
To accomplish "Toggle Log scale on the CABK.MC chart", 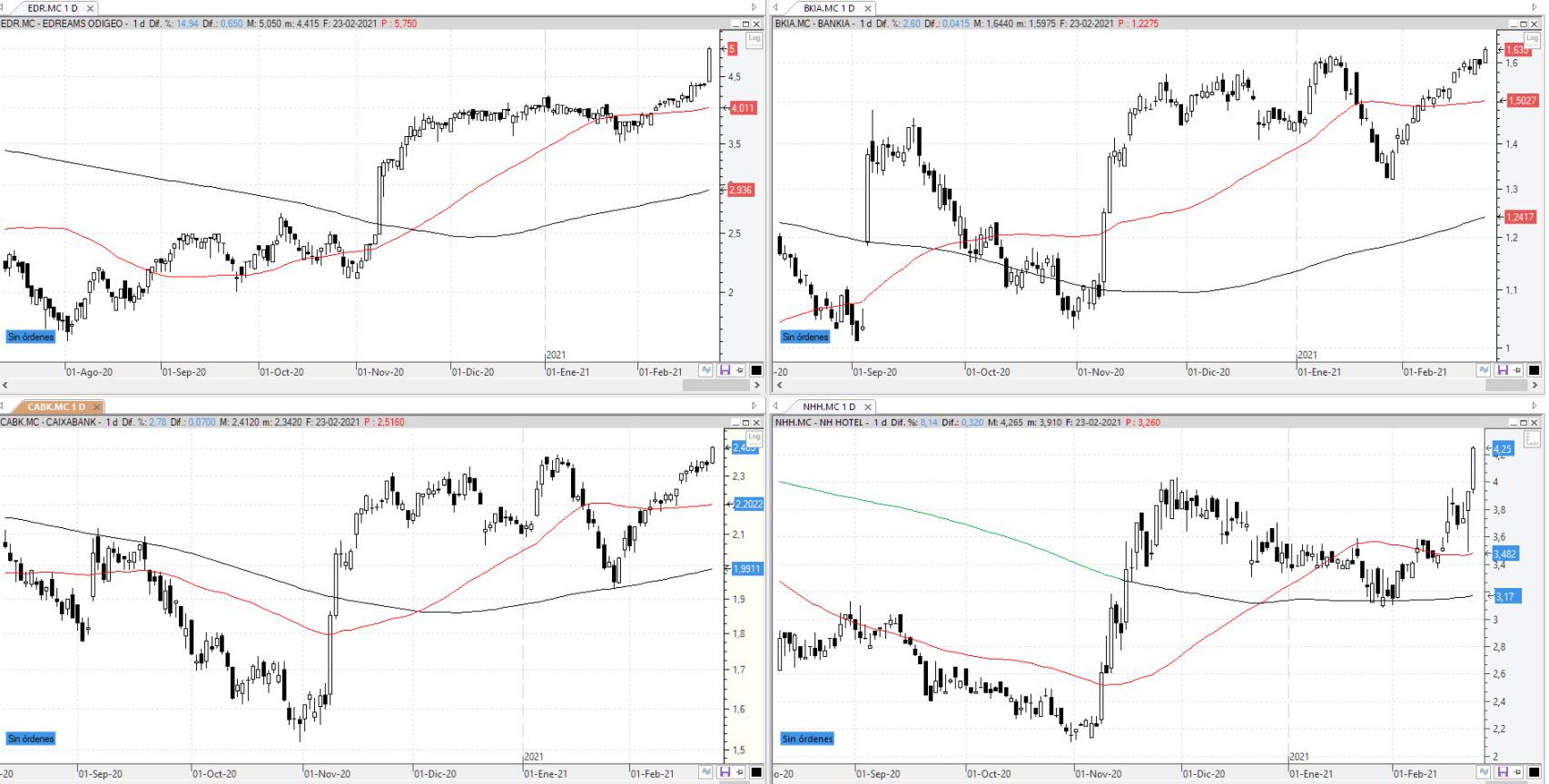I will pos(754,437).
